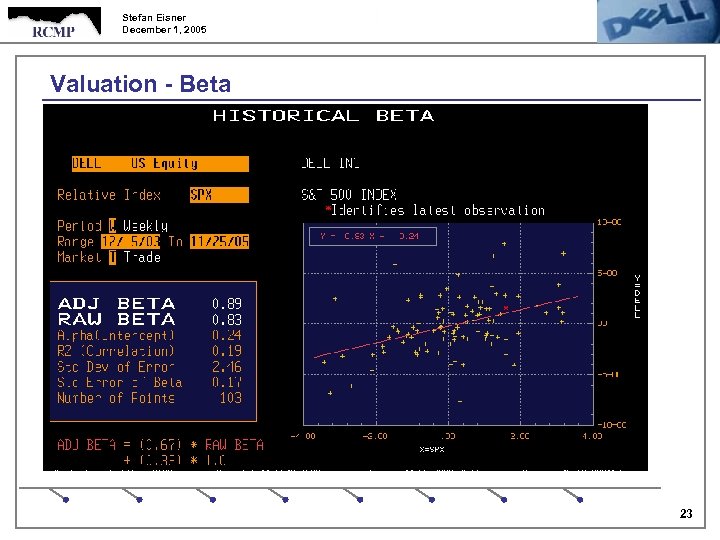Click the Dell logo image

(658, 22)
